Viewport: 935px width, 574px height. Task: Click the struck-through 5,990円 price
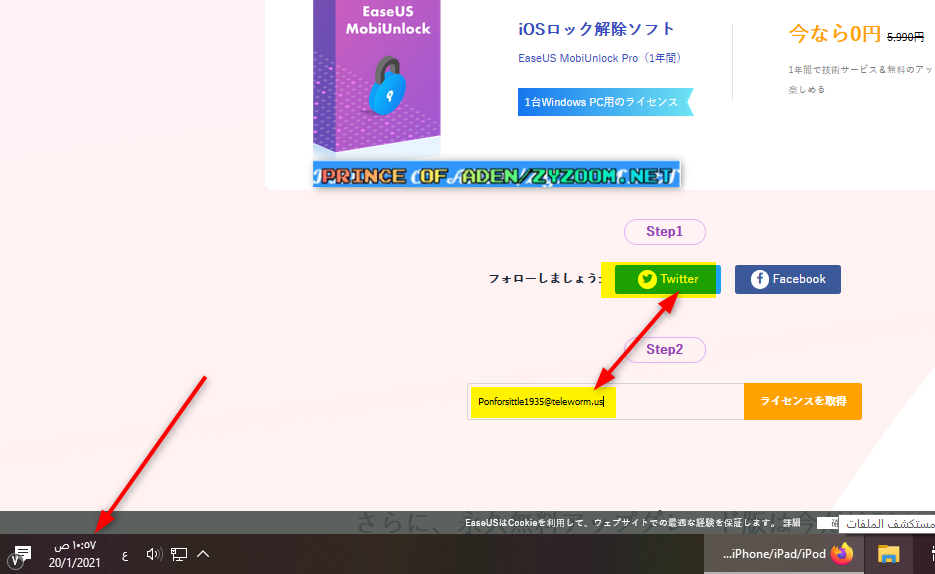click(905, 37)
